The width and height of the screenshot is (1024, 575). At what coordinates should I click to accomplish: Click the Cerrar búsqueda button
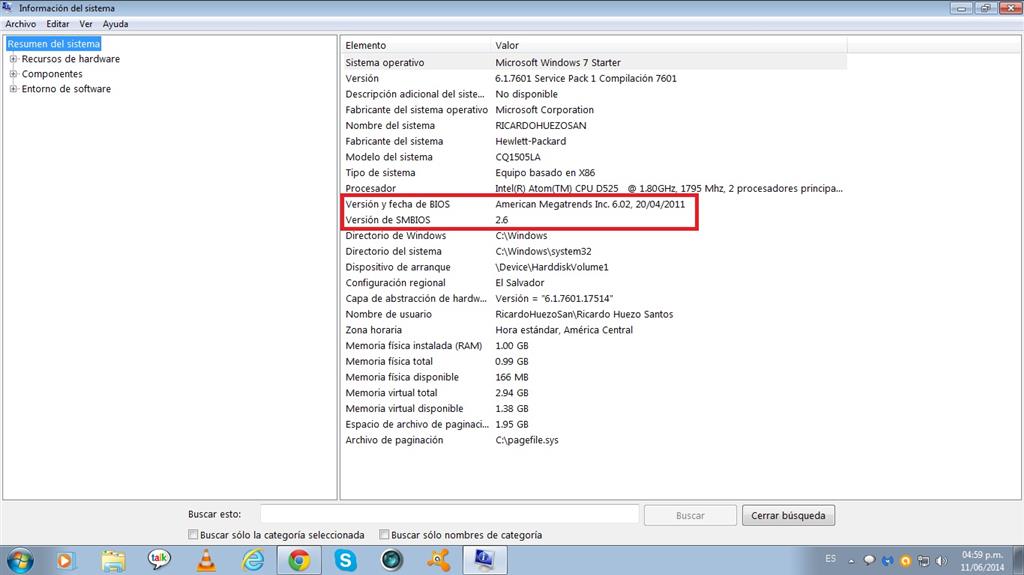(x=788, y=516)
